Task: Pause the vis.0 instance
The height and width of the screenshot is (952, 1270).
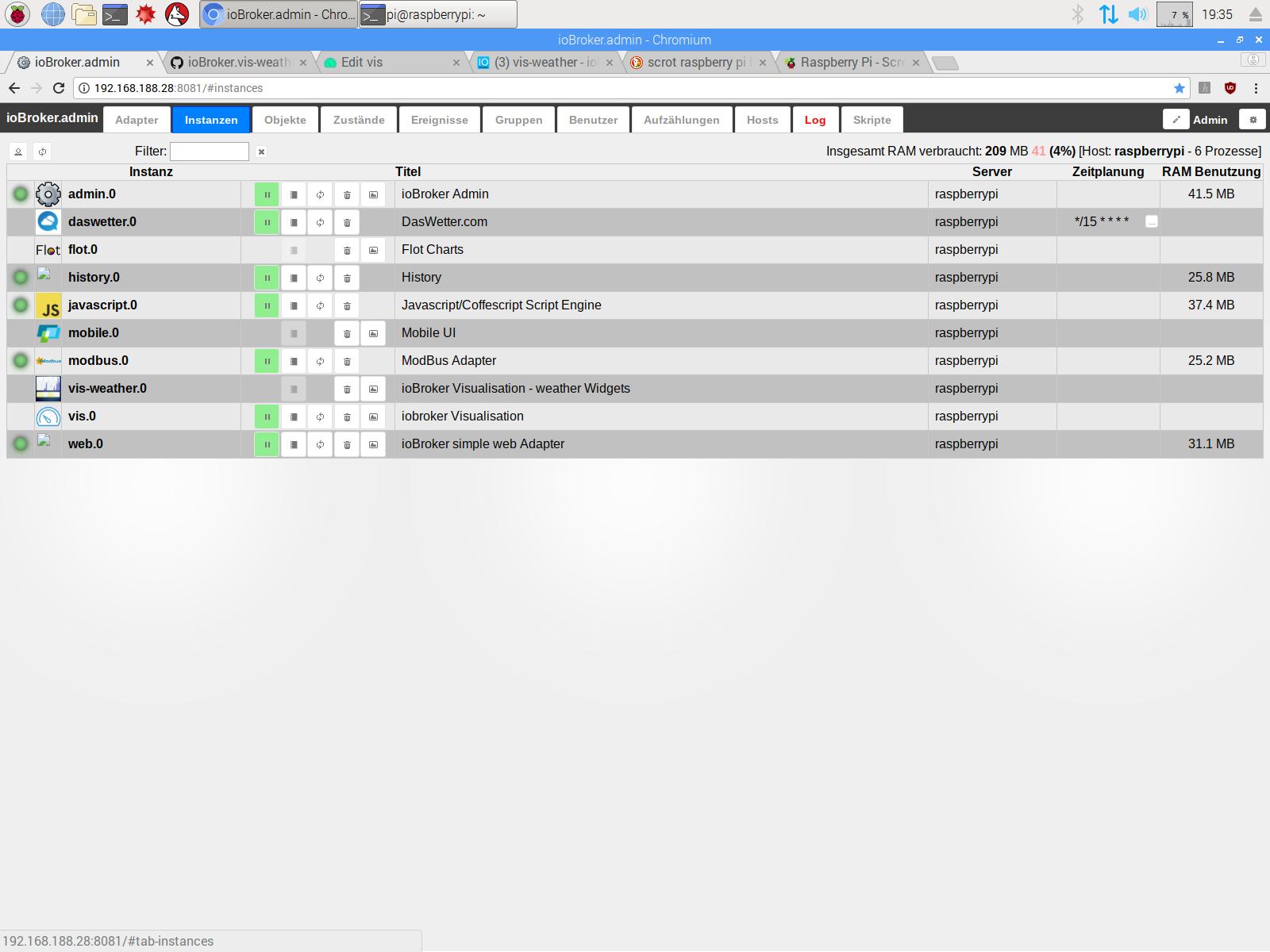Action: 267,416
